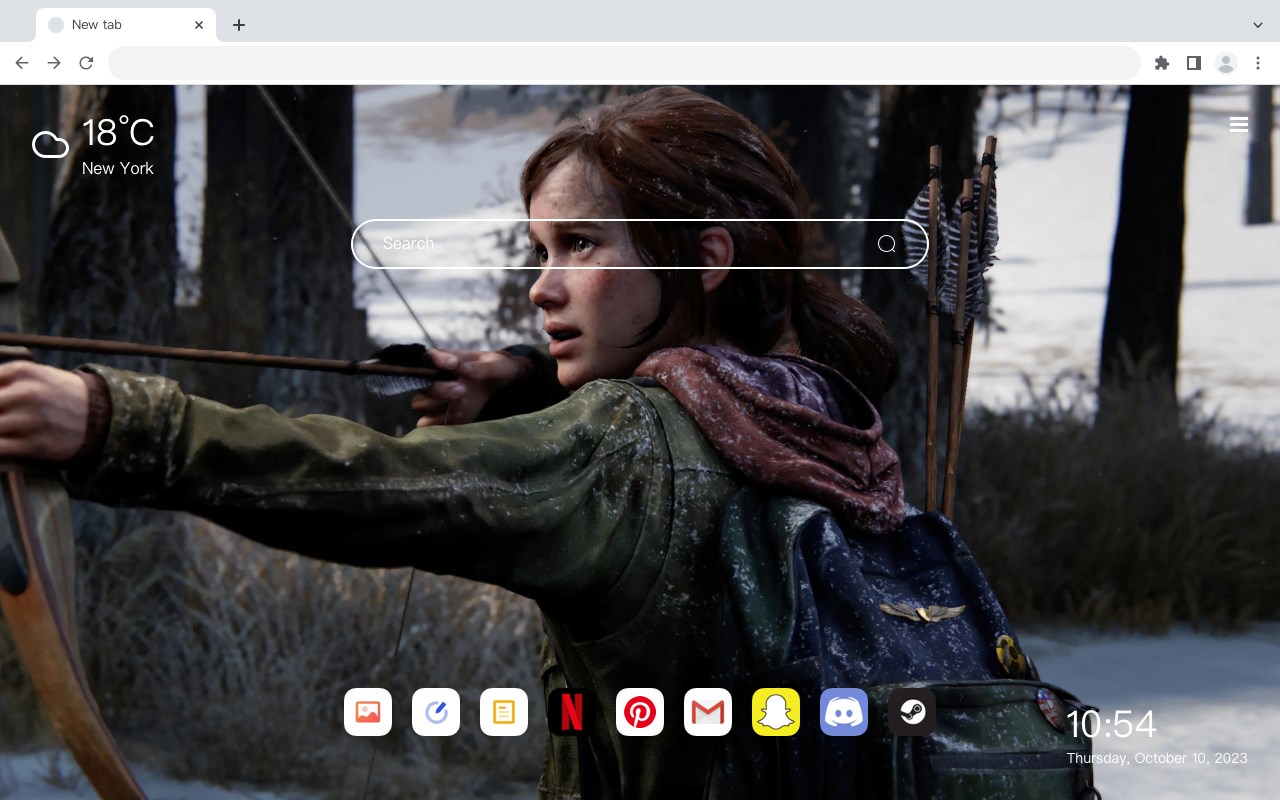Viewport: 1280px width, 800px height.
Task: Open the Extensions puzzle icon
Action: [x=1161, y=63]
